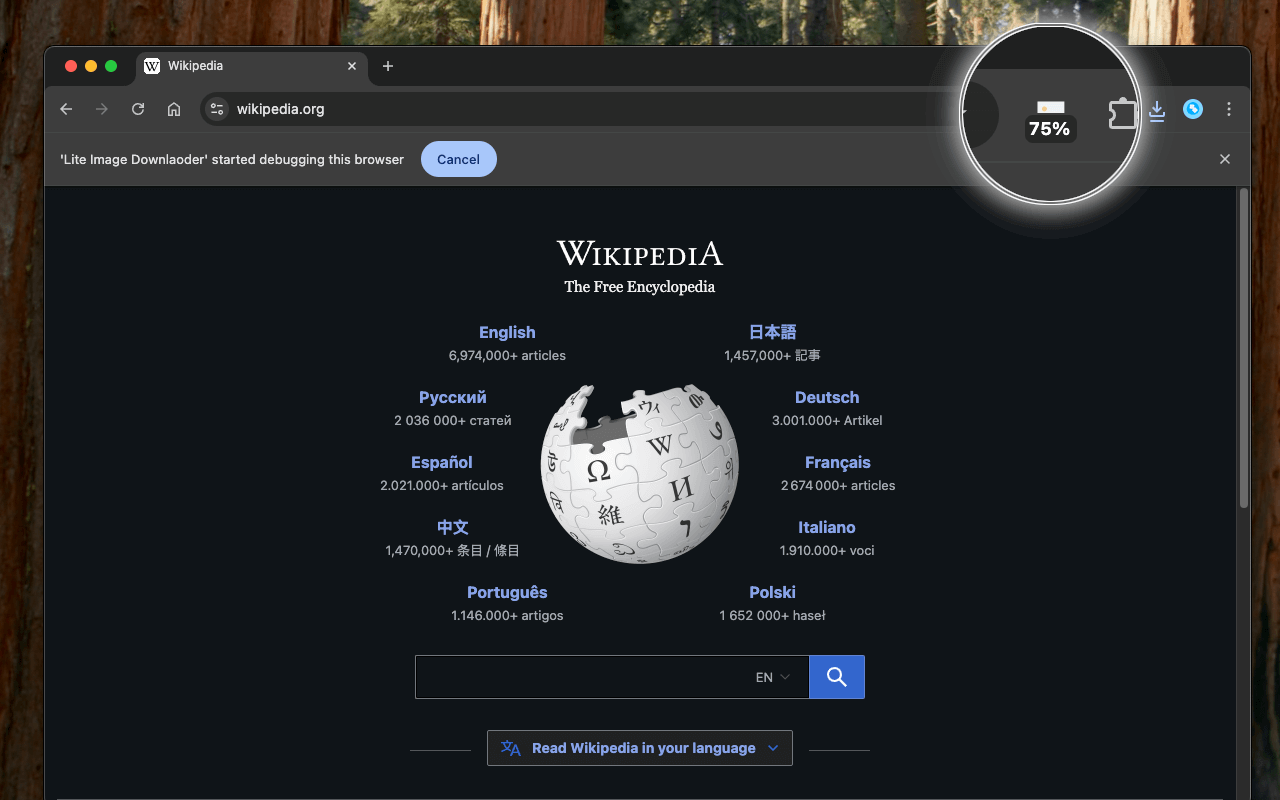Open a new tab with the plus
The image size is (1280, 800).
(388, 66)
